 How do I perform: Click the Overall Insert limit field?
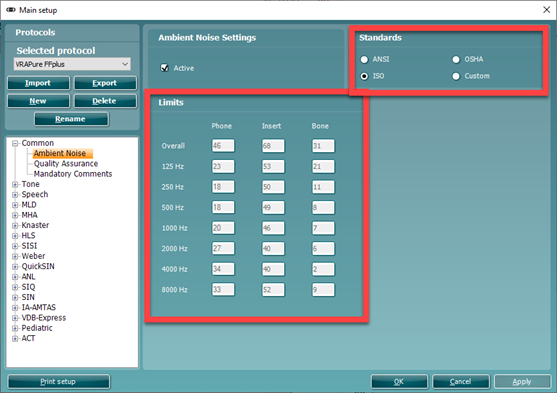point(273,146)
